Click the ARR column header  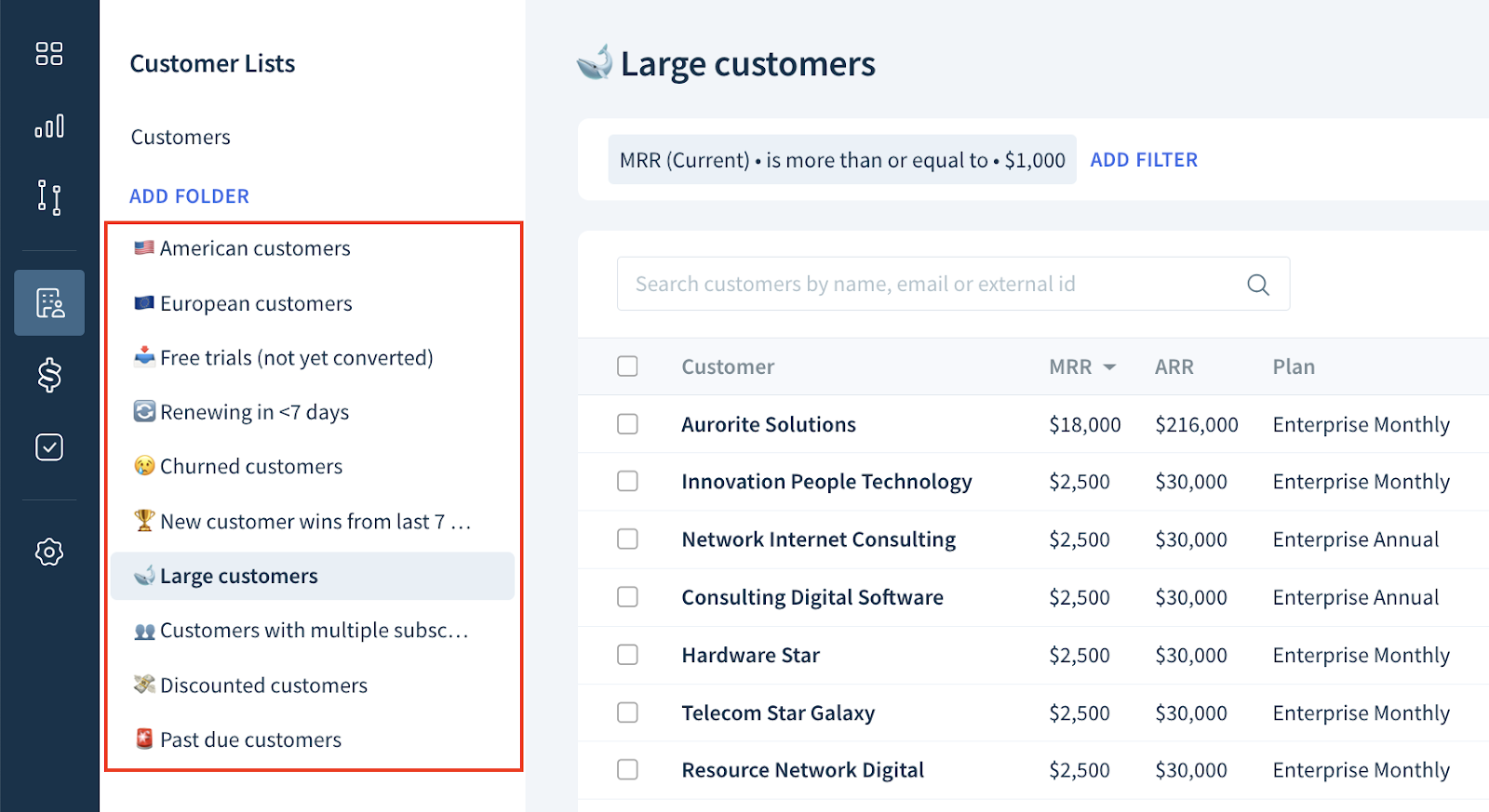point(1174,366)
